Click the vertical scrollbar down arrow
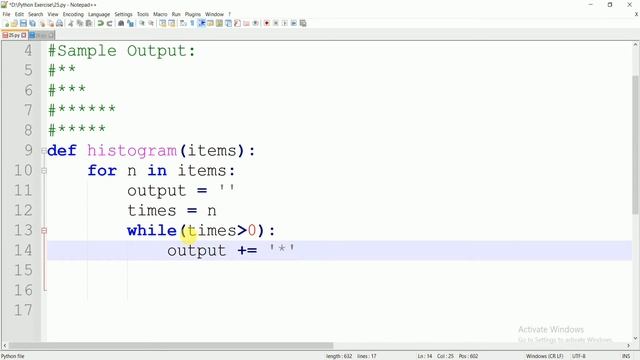The height and width of the screenshot is (360, 640). (x=636, y=338)
